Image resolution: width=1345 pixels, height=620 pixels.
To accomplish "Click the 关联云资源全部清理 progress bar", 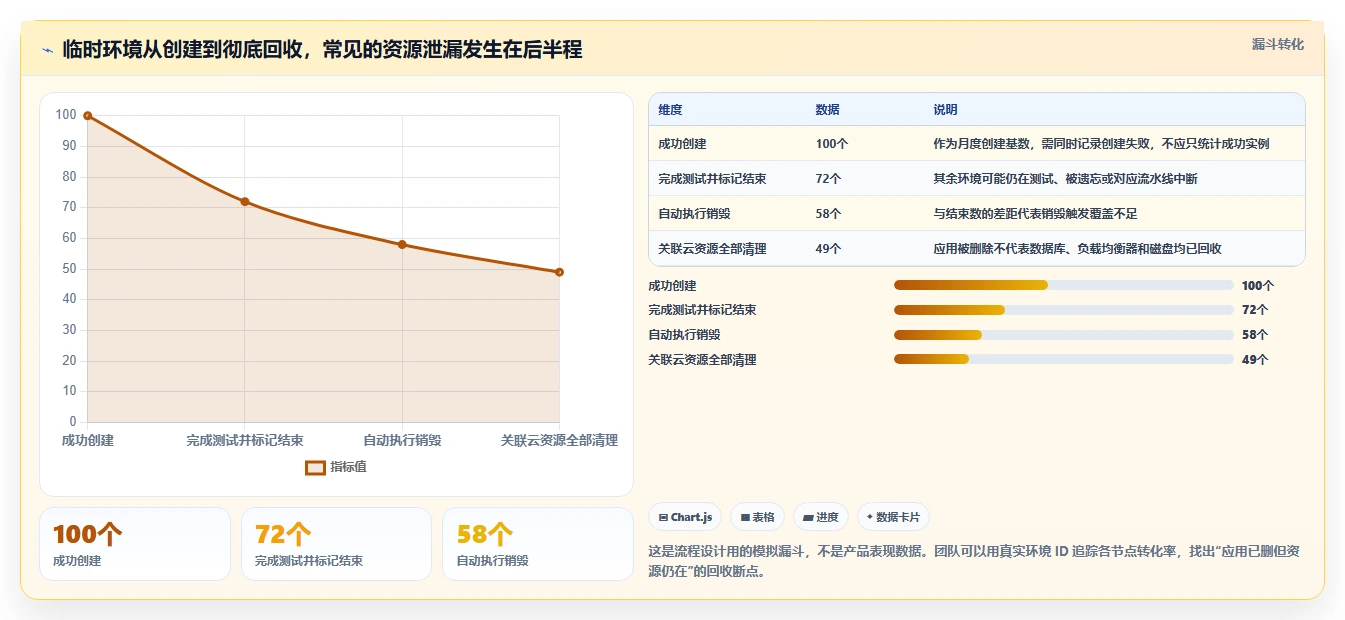I will click(x=1063, y=360).
